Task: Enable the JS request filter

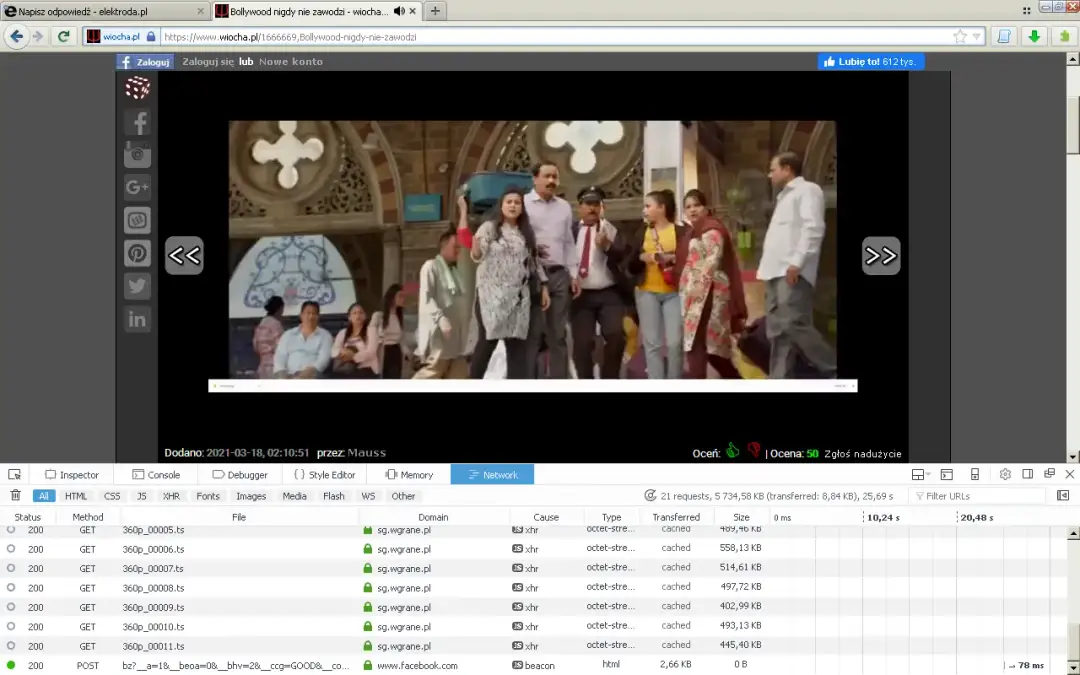Action: (x=142, y=496)
